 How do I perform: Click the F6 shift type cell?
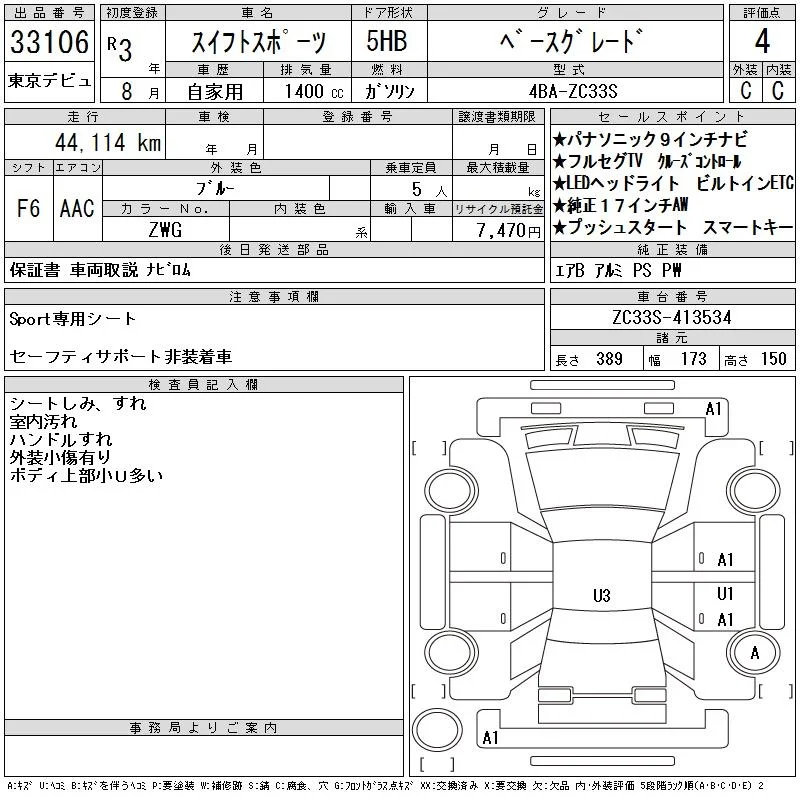click(x=29, y=208)
